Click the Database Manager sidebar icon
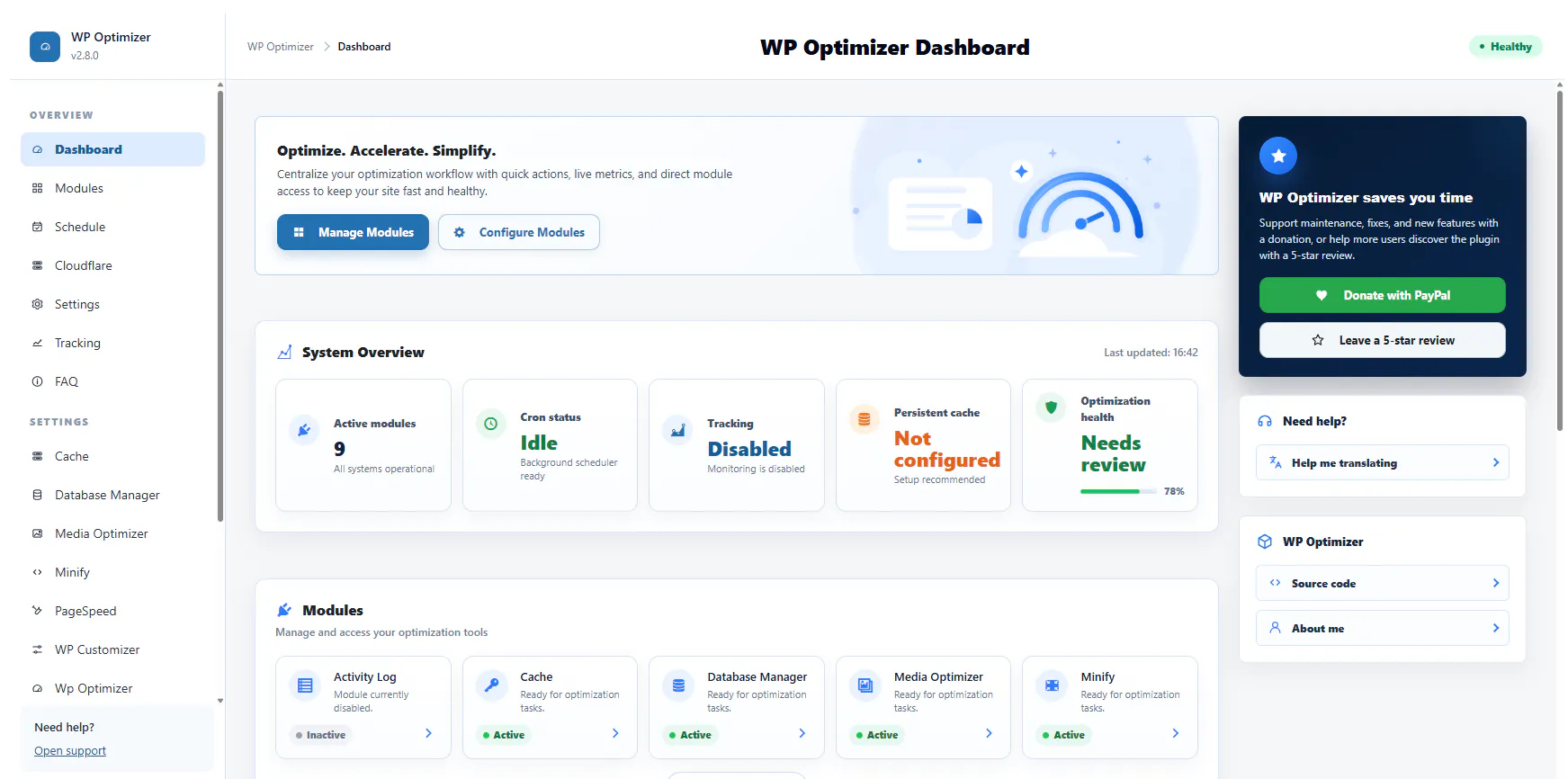The image size is (1568, 779). [38, 495]
